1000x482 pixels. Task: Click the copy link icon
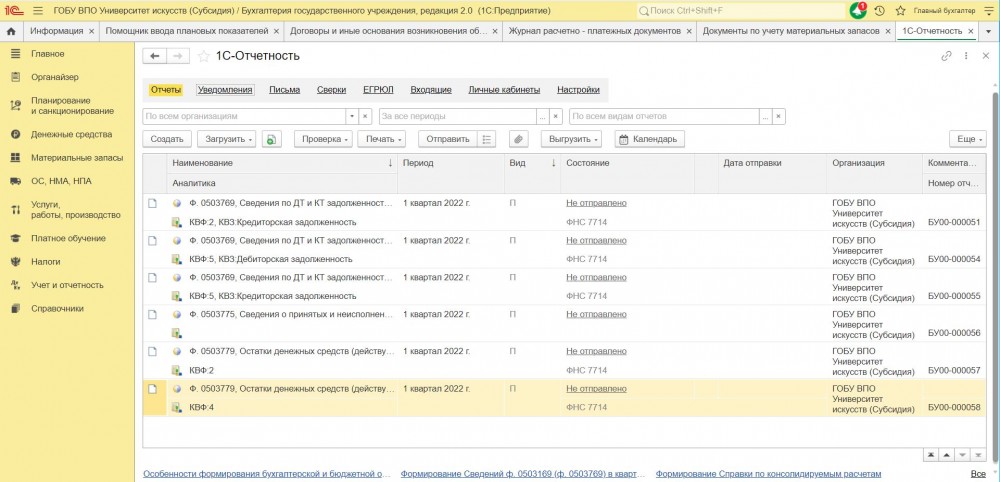click(946, 56)
